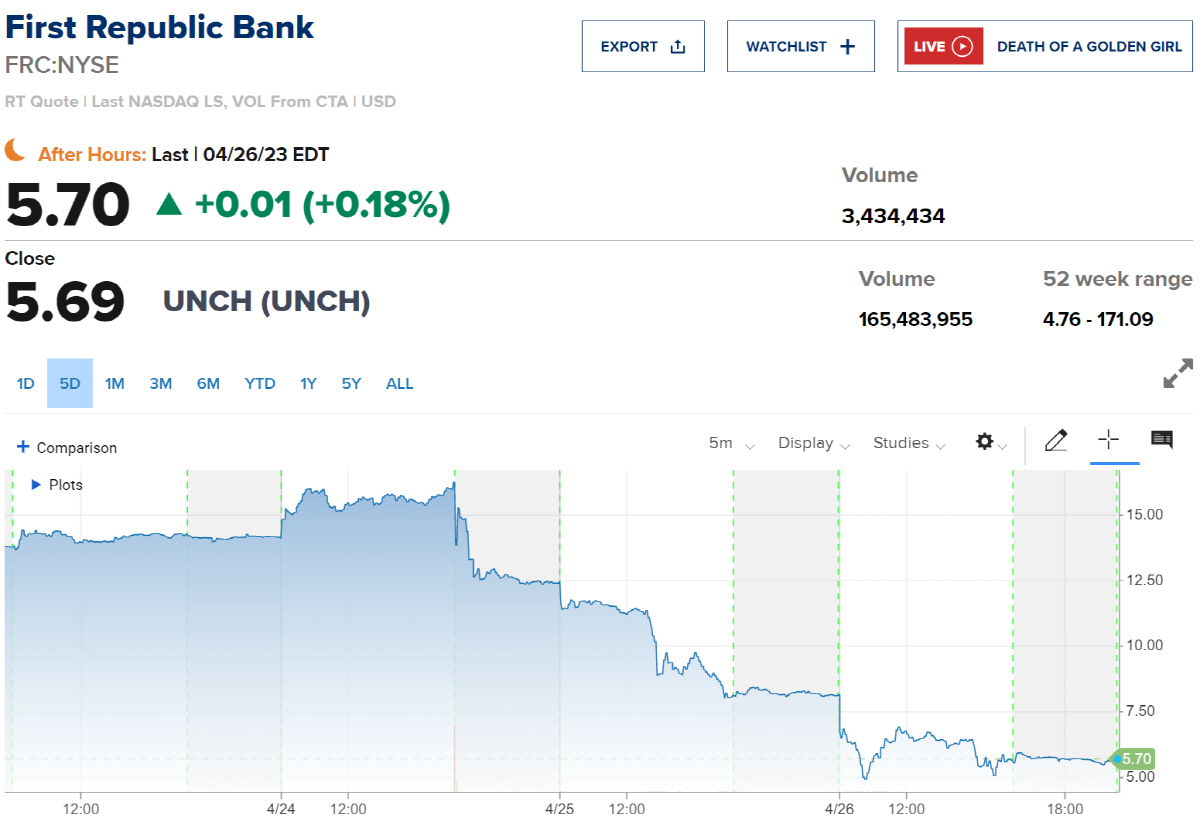Click the plus icon beside Comparison

click(22, 447)
